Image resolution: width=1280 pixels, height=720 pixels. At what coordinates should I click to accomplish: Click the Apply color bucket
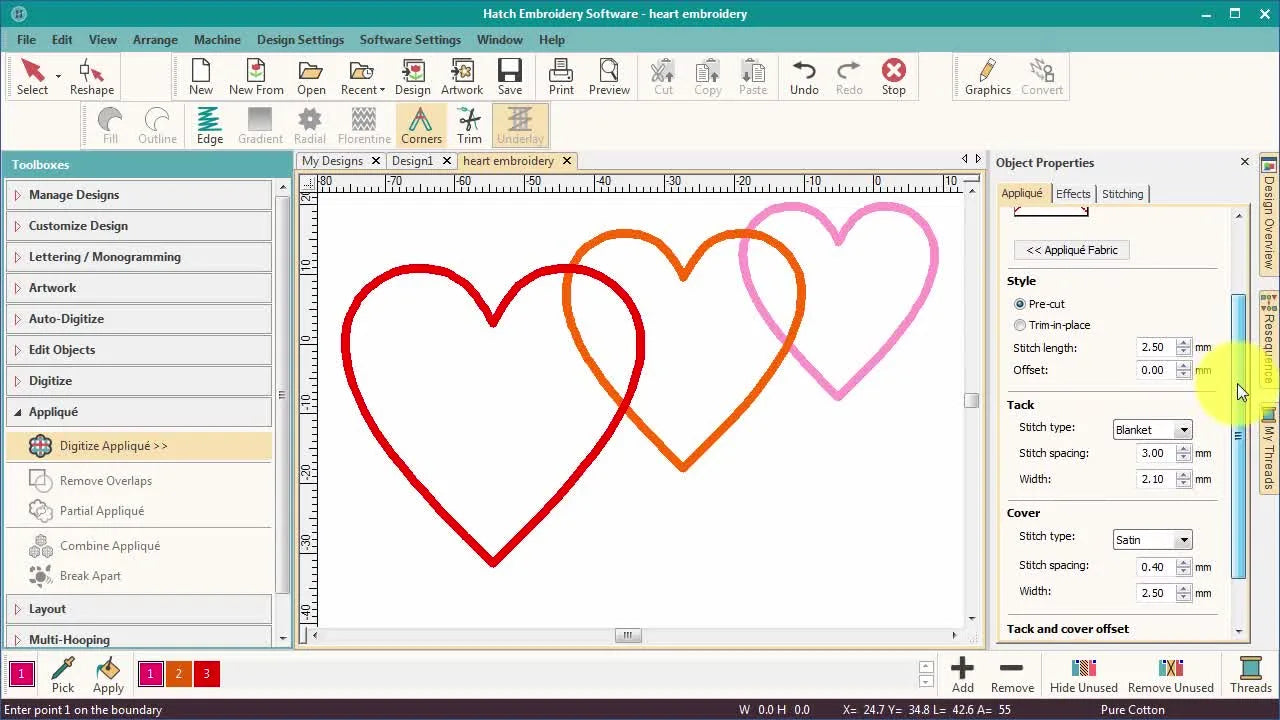coord(108,675)
